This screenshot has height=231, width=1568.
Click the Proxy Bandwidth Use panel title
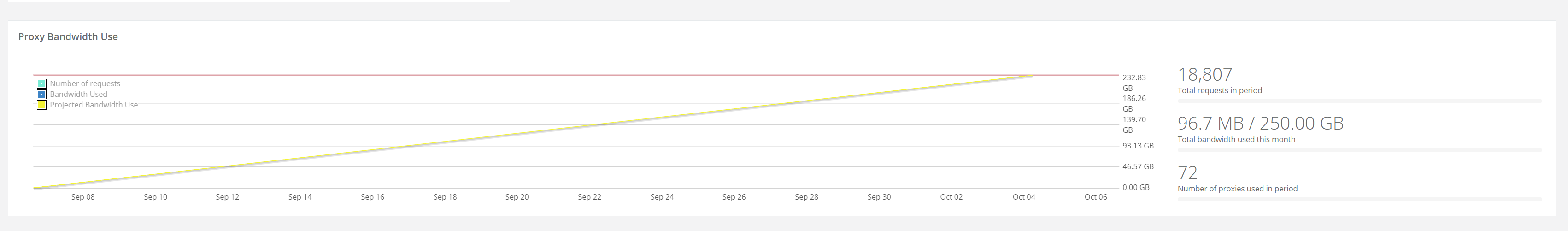click(68, 36)
